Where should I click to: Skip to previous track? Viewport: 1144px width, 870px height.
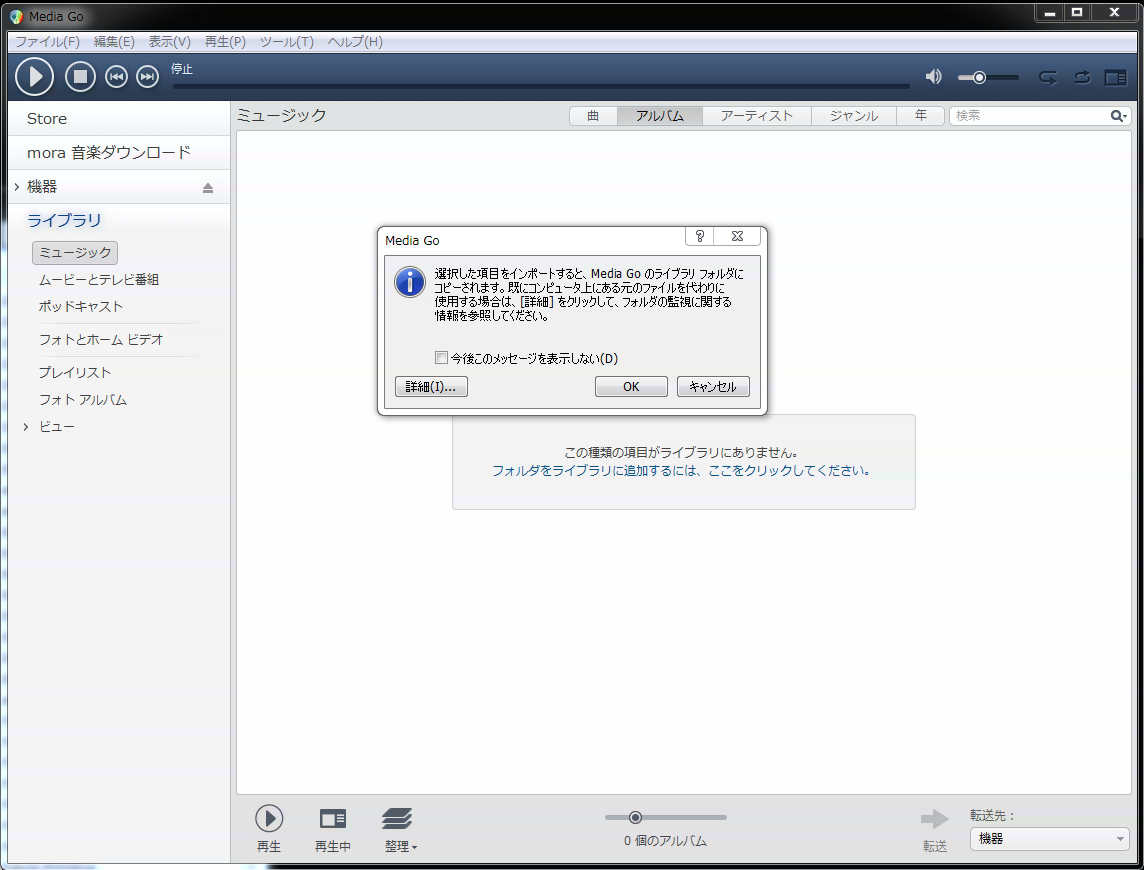coord(116,77)
